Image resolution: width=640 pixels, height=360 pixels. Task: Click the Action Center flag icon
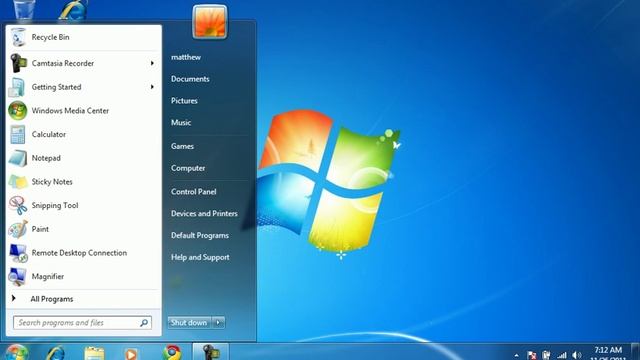click(x=531, y=356)
